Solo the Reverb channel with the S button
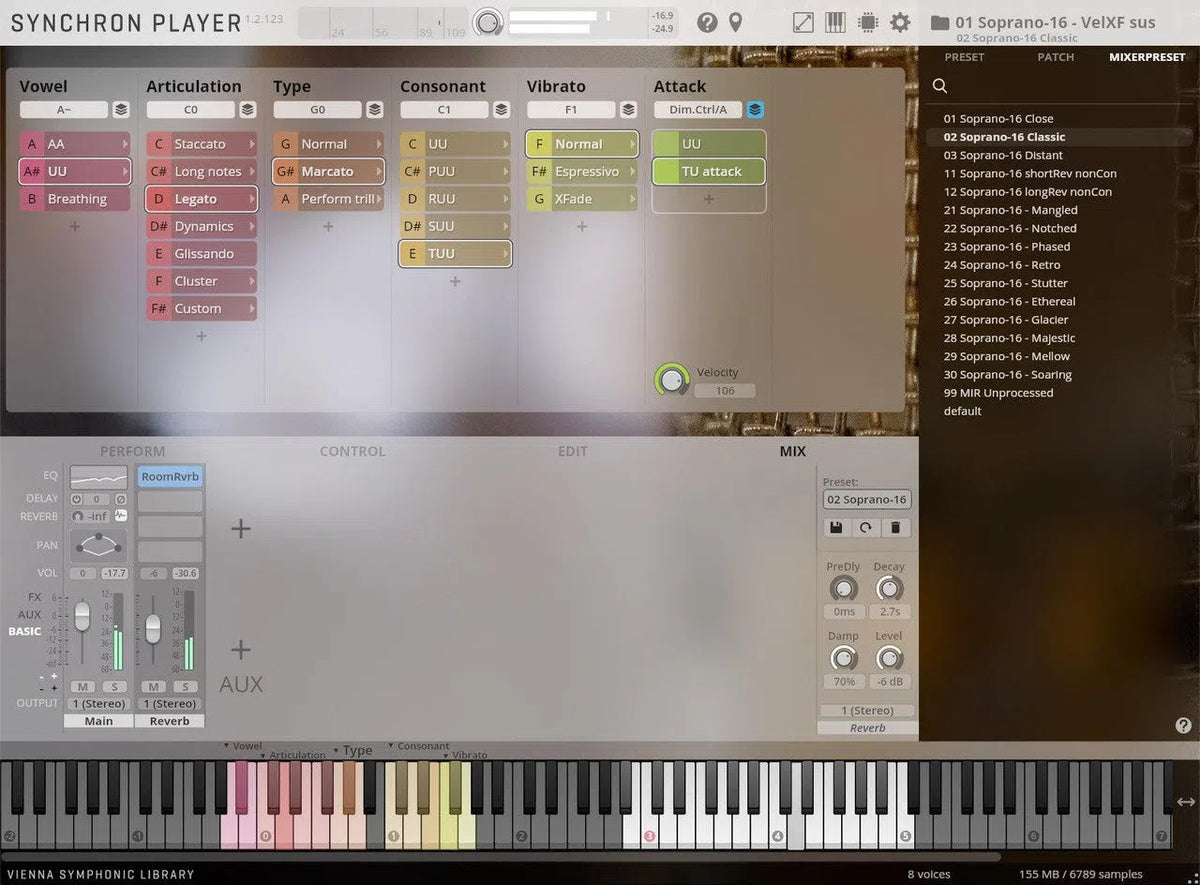 [183, 687]
